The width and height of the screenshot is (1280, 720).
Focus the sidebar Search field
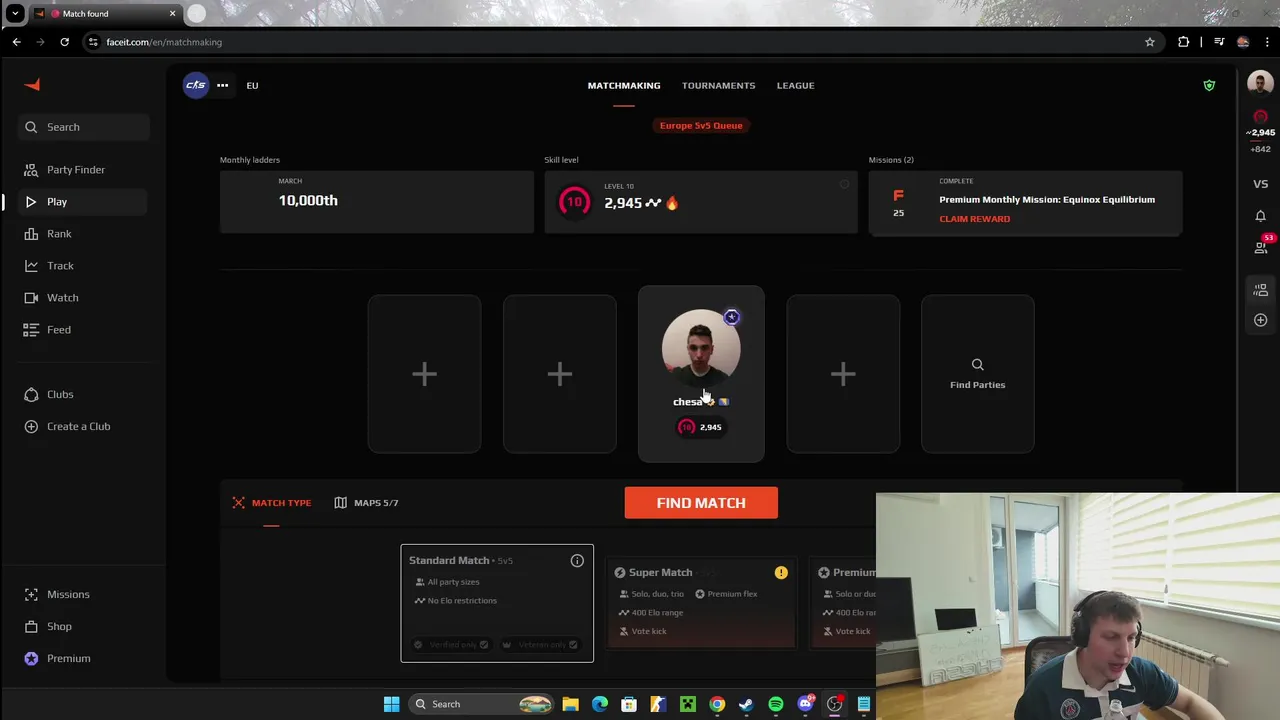point(83,127)
